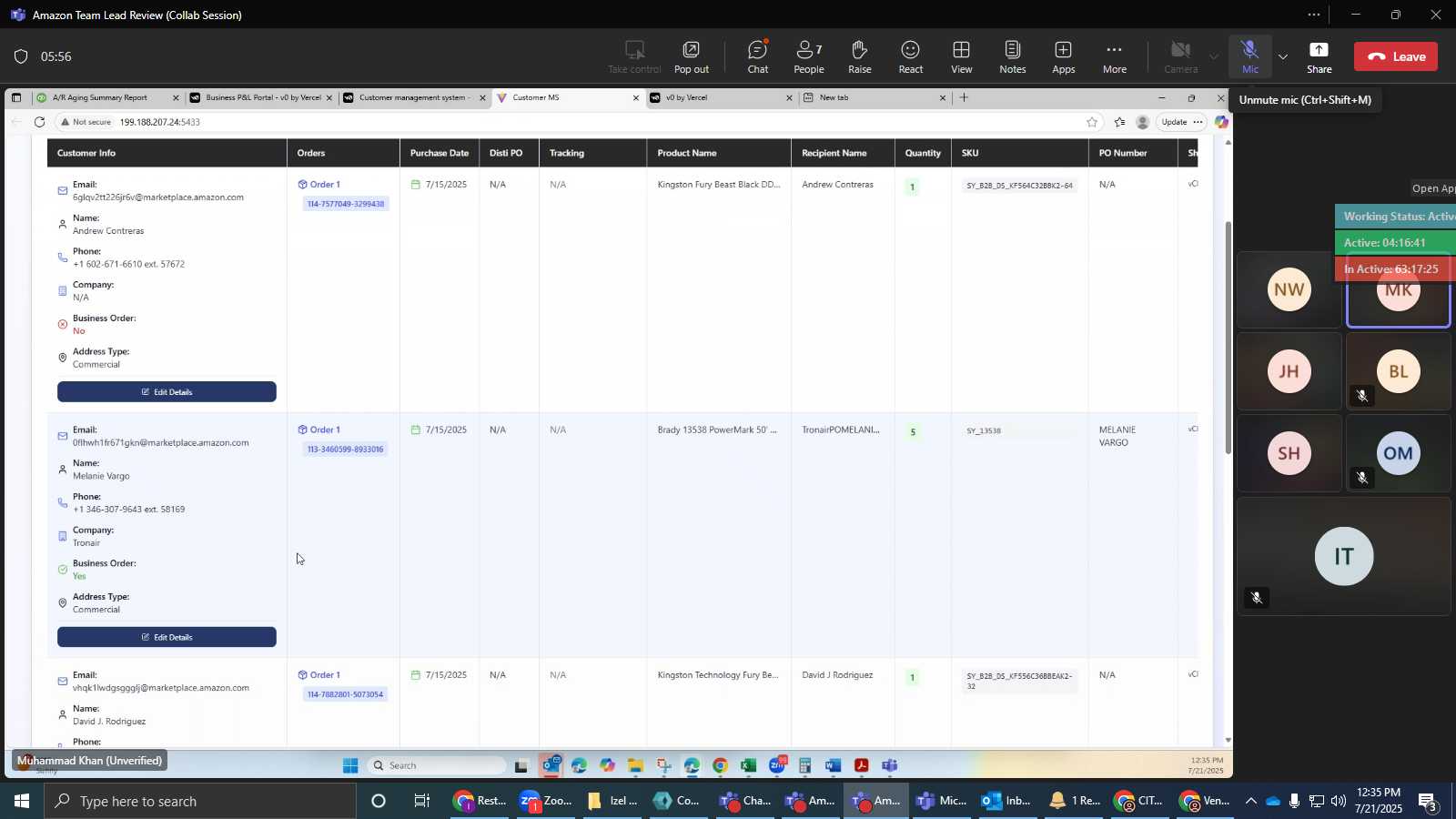Open meeting Notes
This screenshot has width=1456, height=819.
tap(1013, 56)
